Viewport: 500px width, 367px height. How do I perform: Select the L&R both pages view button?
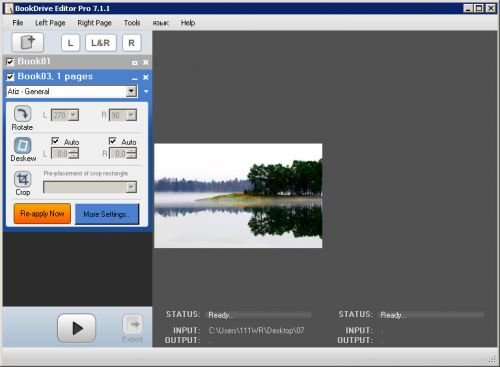(101, 43)
